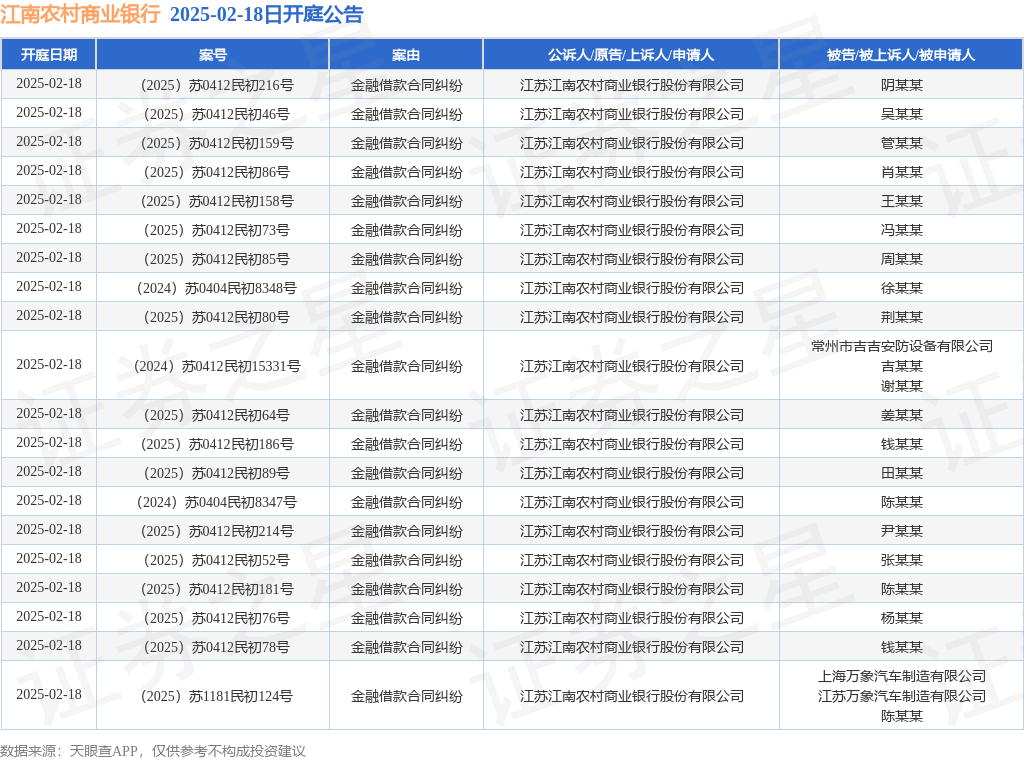1024x760 pixels.
Task: Click the 被告/被上诉人/被申请人 column header
Action: click(x=901, y=55)
